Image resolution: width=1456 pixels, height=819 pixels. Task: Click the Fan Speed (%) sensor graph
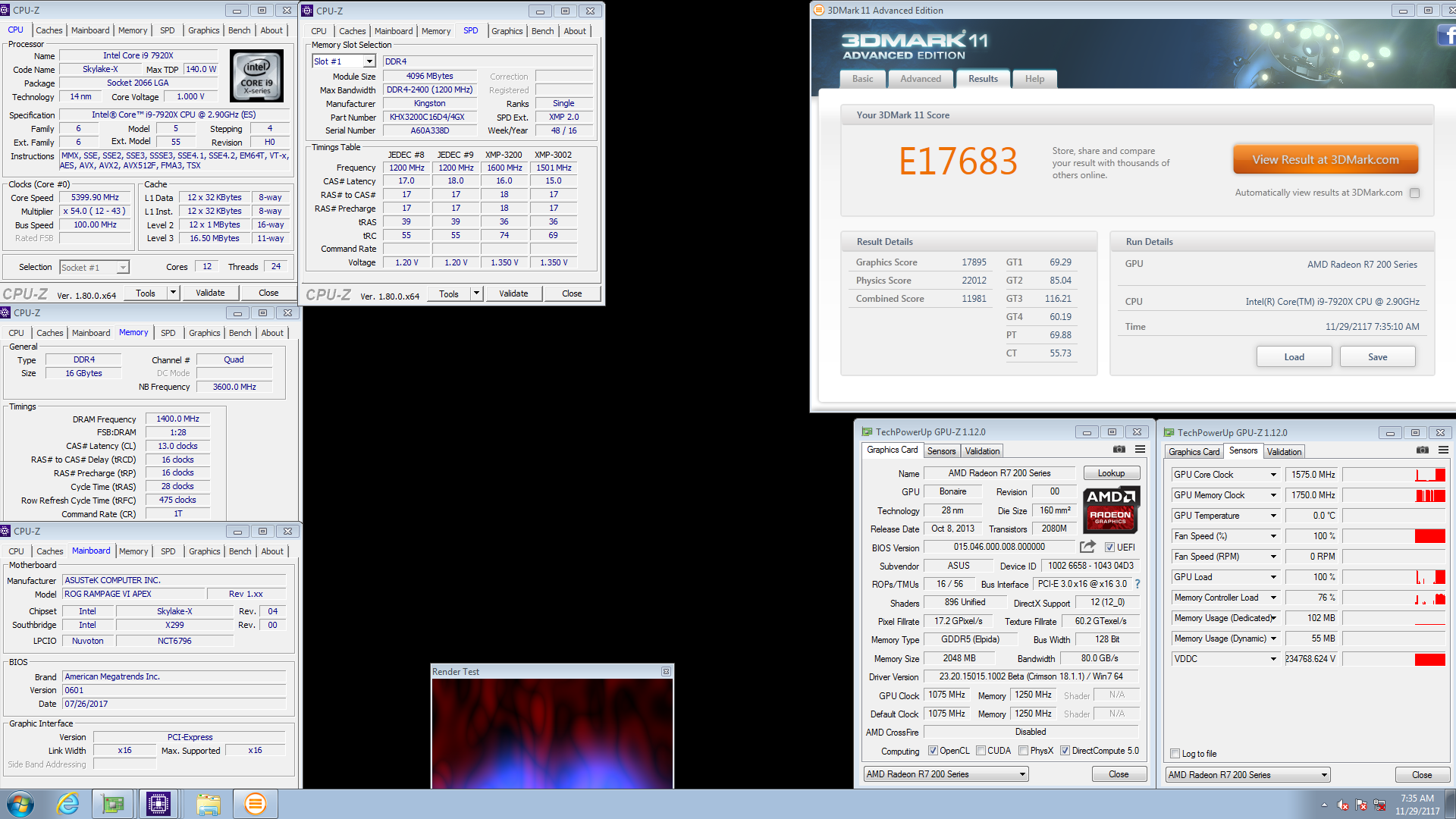pyautogui.click(x=1394, y=536)
